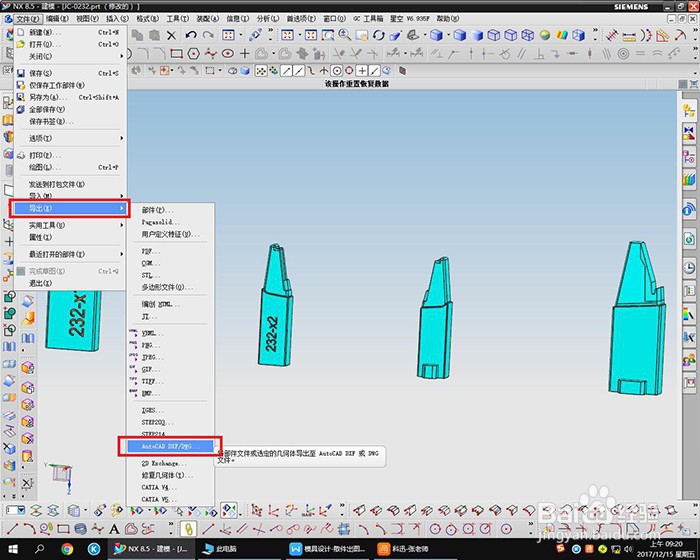Toggle the midpoint snap button

tap(299, 71)
